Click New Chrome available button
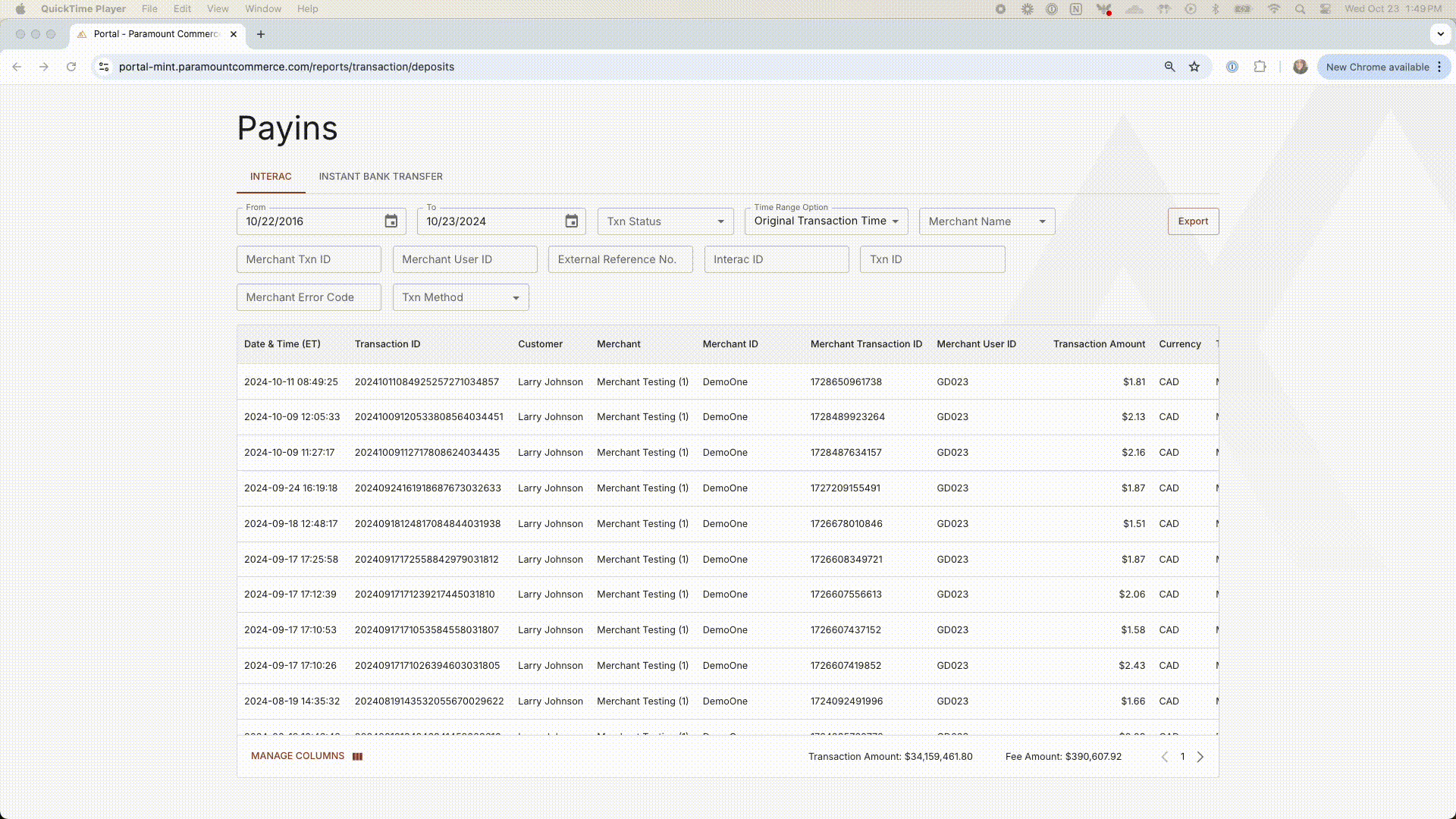Screen dimensions: 1456x819 [x=1377, y=67]
